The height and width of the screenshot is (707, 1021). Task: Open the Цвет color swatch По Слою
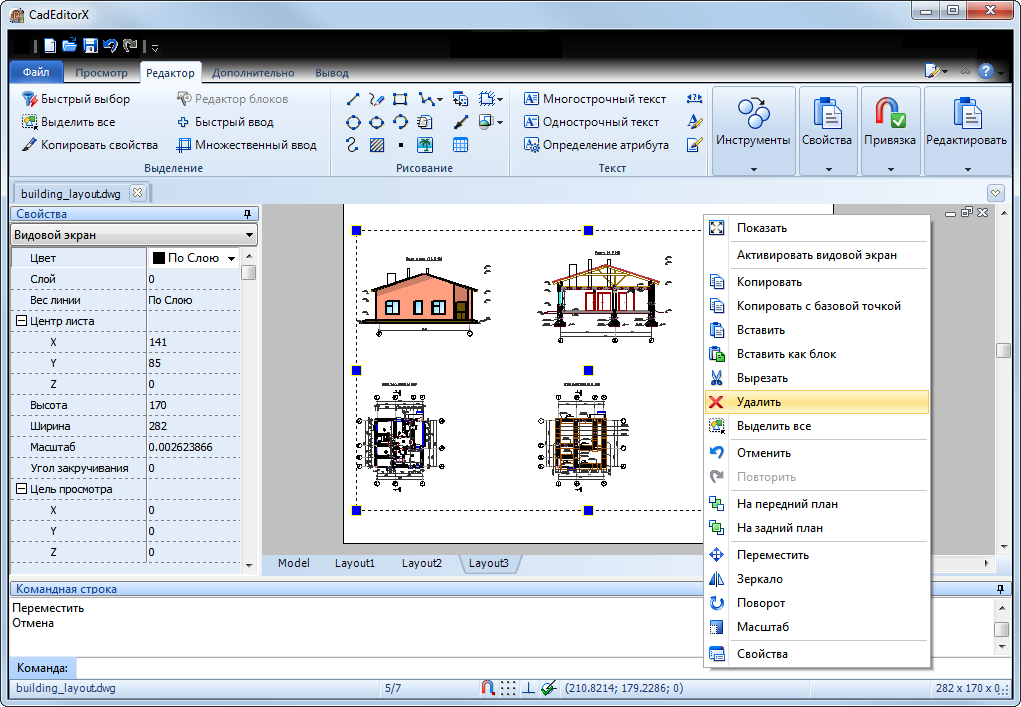tap(194, 258)
